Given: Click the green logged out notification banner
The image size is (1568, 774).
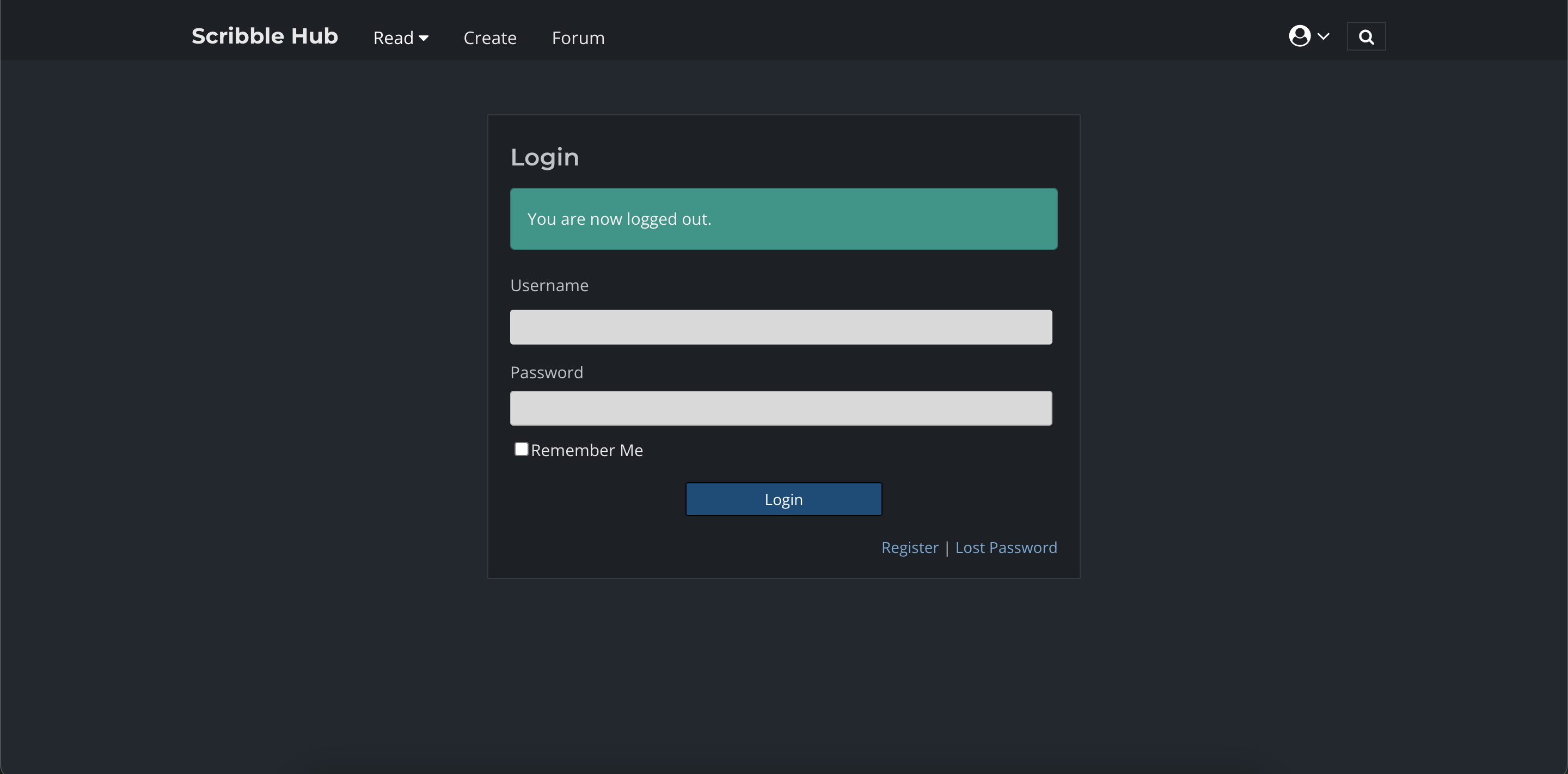Looking at the screenshot, I should tap(783, 218).
